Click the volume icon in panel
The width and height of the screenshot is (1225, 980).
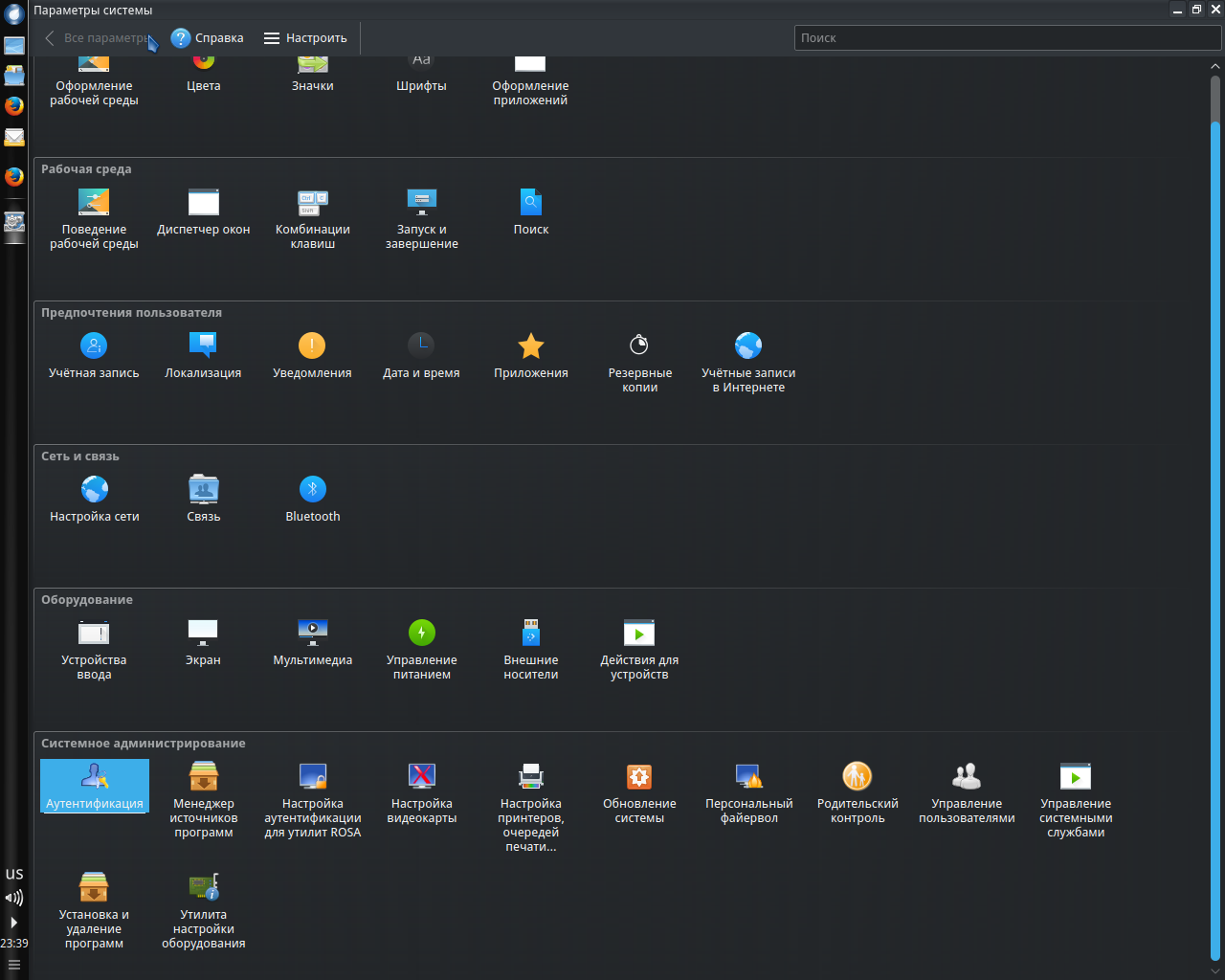click(x=13, y=898)
